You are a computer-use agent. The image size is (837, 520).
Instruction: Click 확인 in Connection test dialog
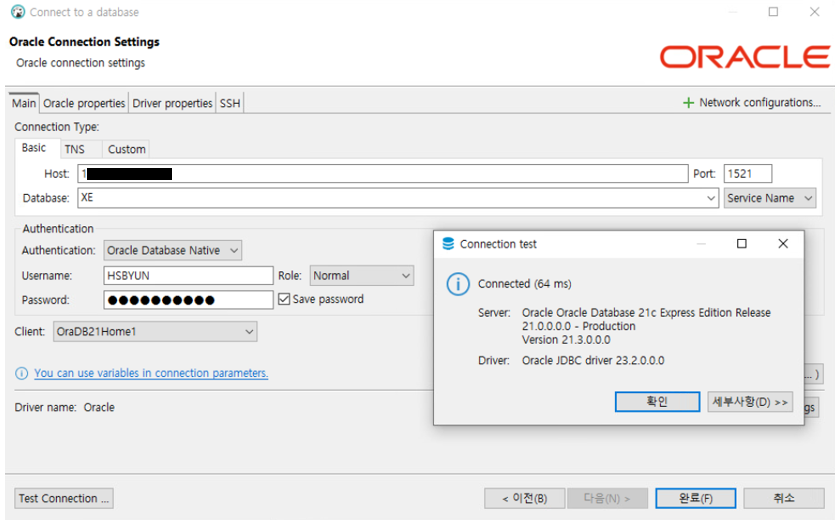pyautogui.click(x=657, y=402)
